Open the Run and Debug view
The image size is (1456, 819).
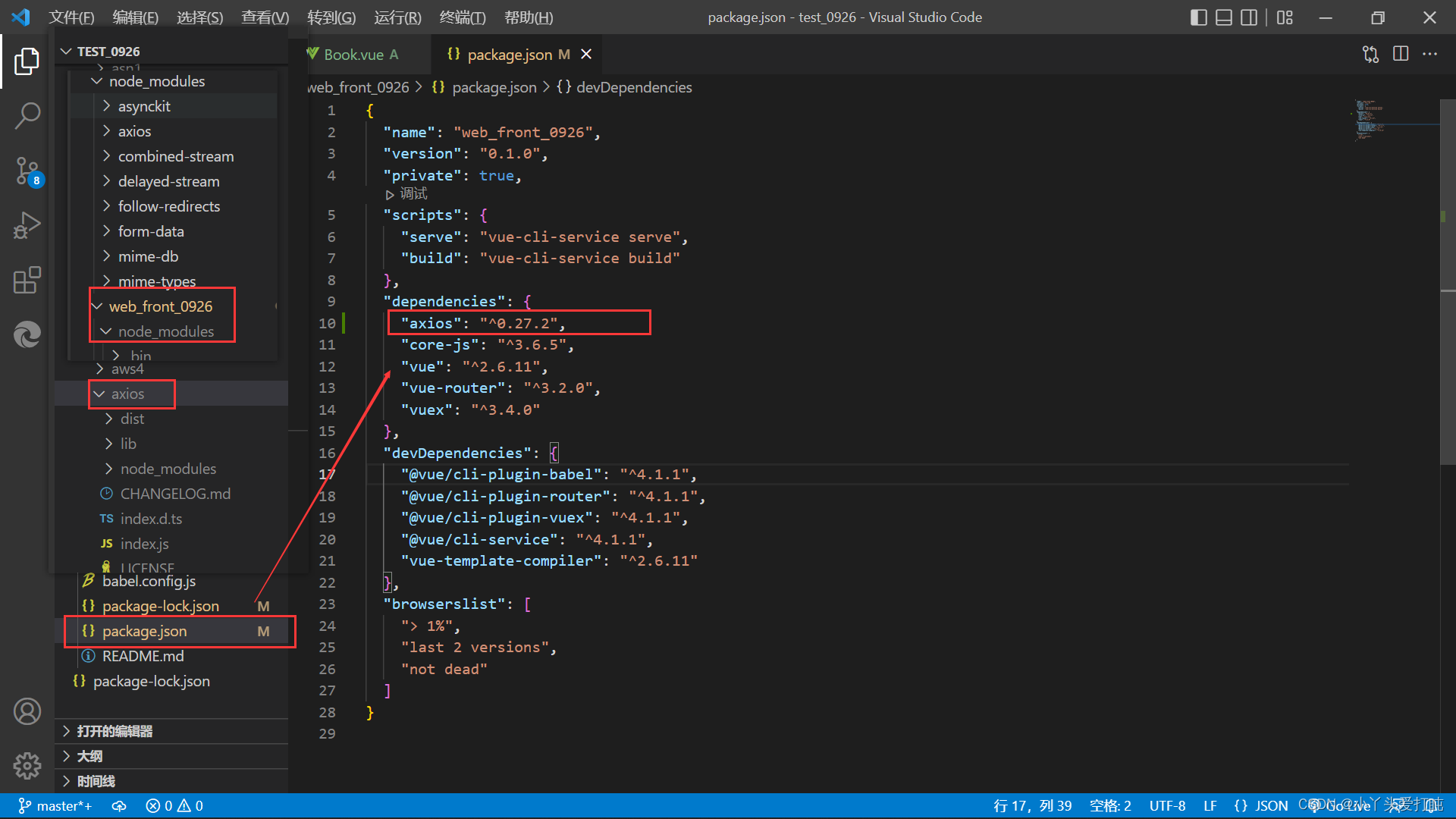point(27,226)
